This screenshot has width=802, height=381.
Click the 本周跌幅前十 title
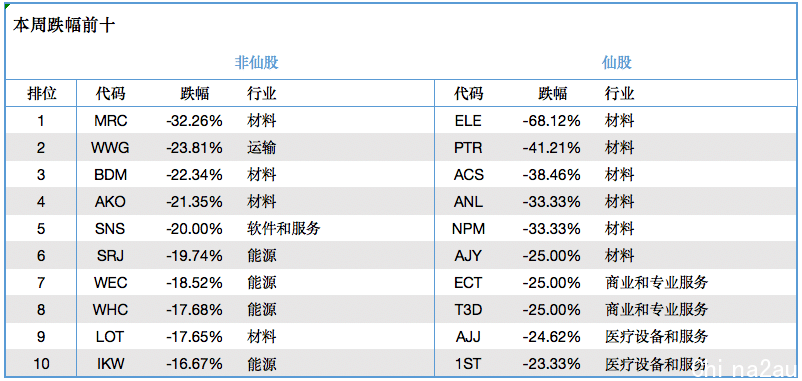[64, 26]
